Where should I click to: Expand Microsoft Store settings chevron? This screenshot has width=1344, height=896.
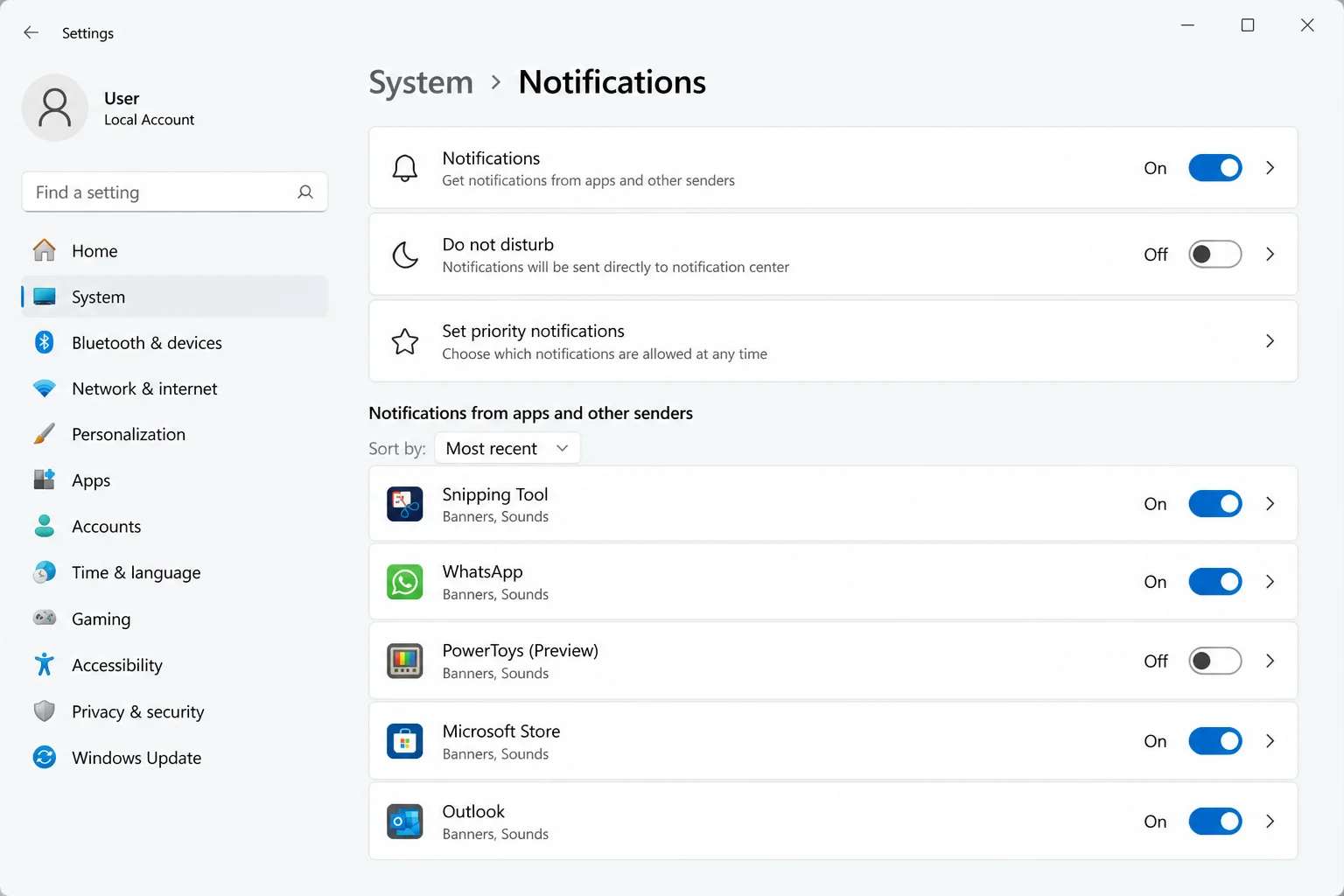point(1270,741)
